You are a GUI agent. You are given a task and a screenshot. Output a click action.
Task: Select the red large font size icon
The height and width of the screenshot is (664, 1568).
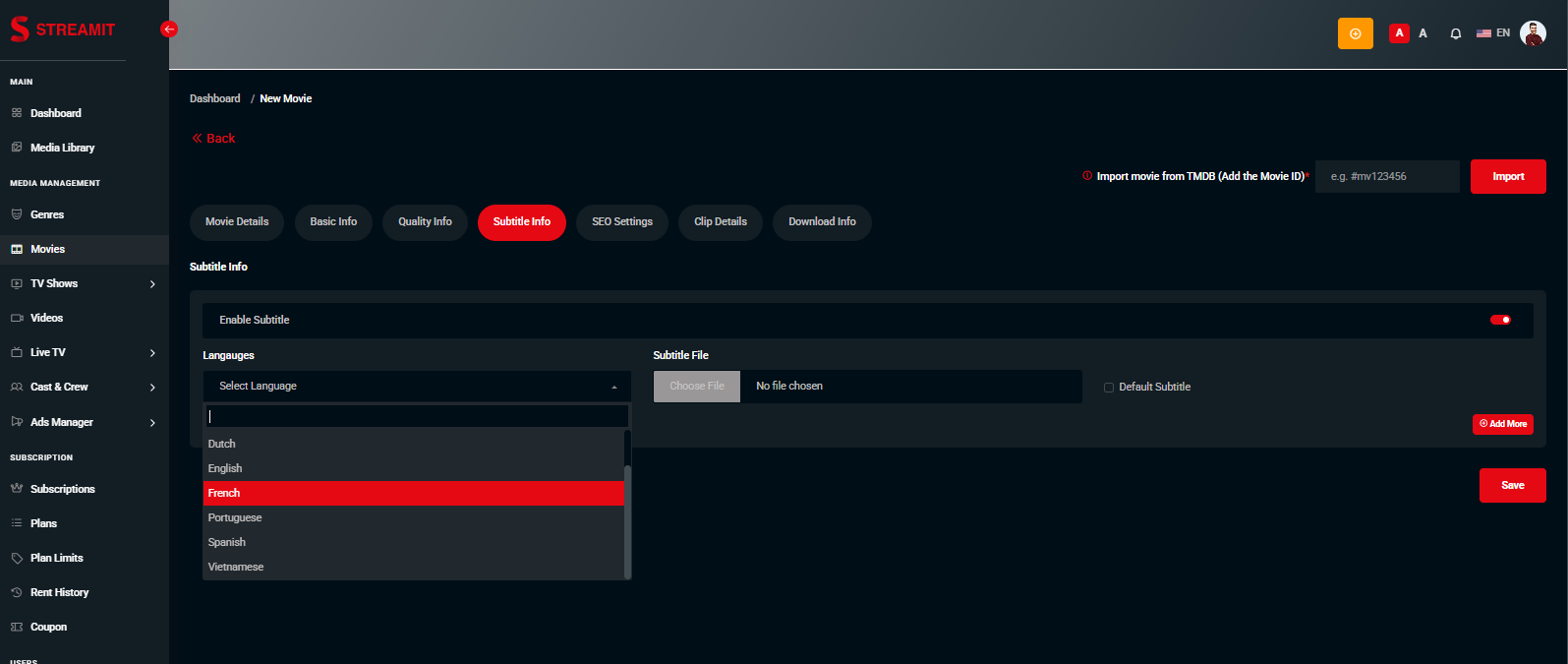(x=1399, y=33)
